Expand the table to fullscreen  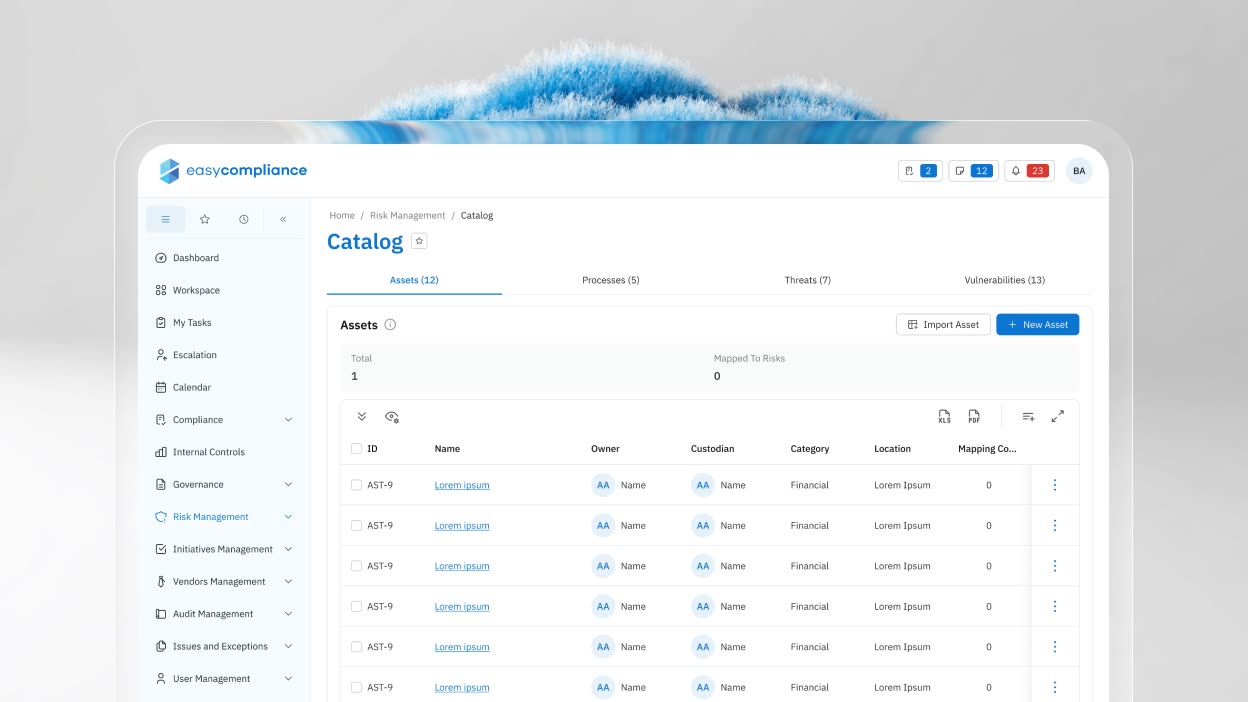(x=1058, y=417)
